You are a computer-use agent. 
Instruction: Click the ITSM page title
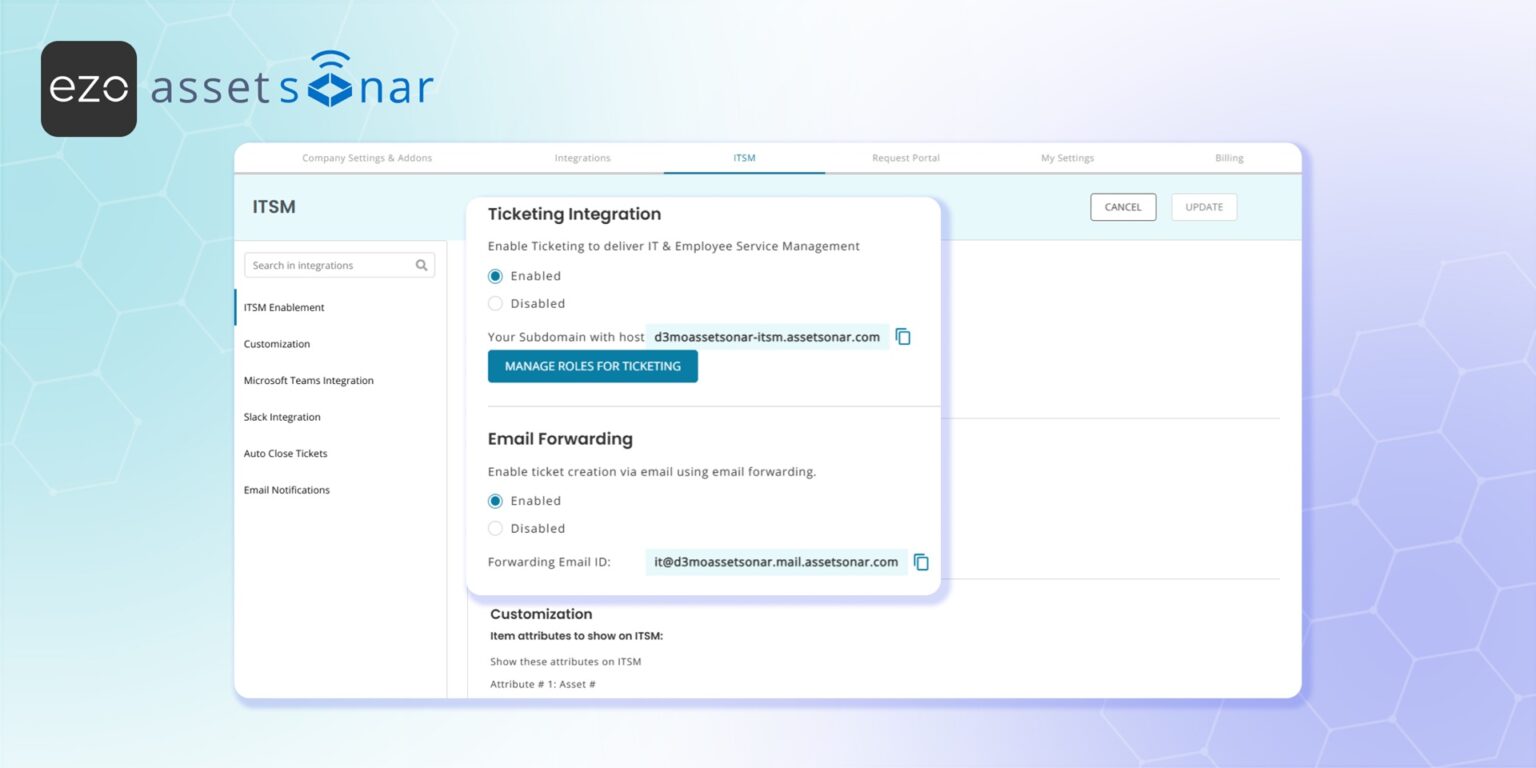tap(274, 207)
